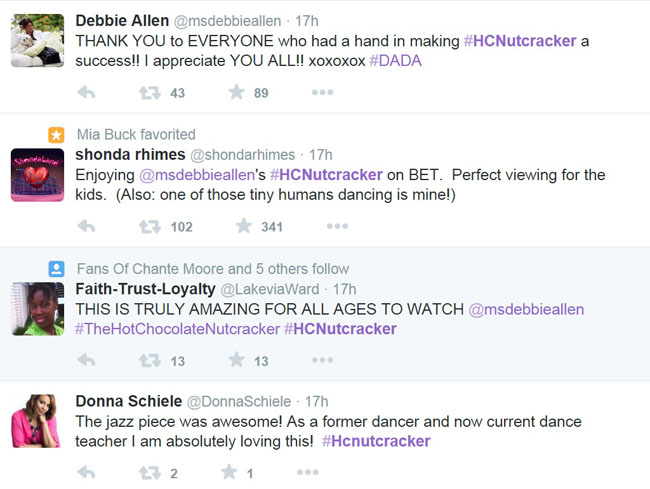Open Donna Schiele's avatar image
Viewport: 650px width, 489px height.
(x=38, y=420)
